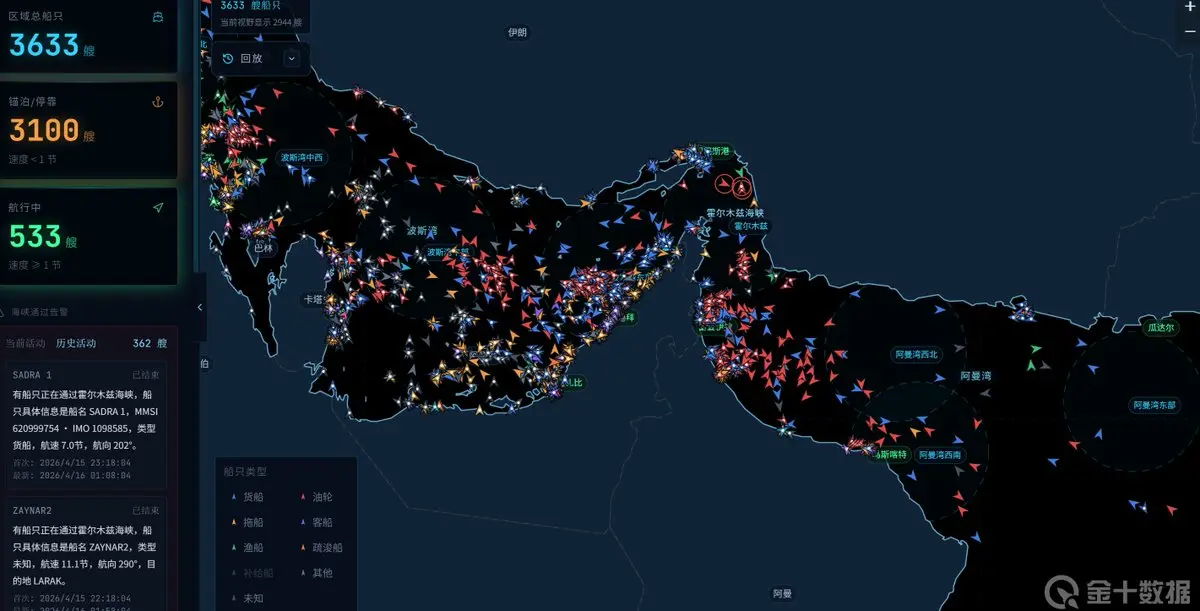Click the 3100 anchored ships count

point(44,131)
